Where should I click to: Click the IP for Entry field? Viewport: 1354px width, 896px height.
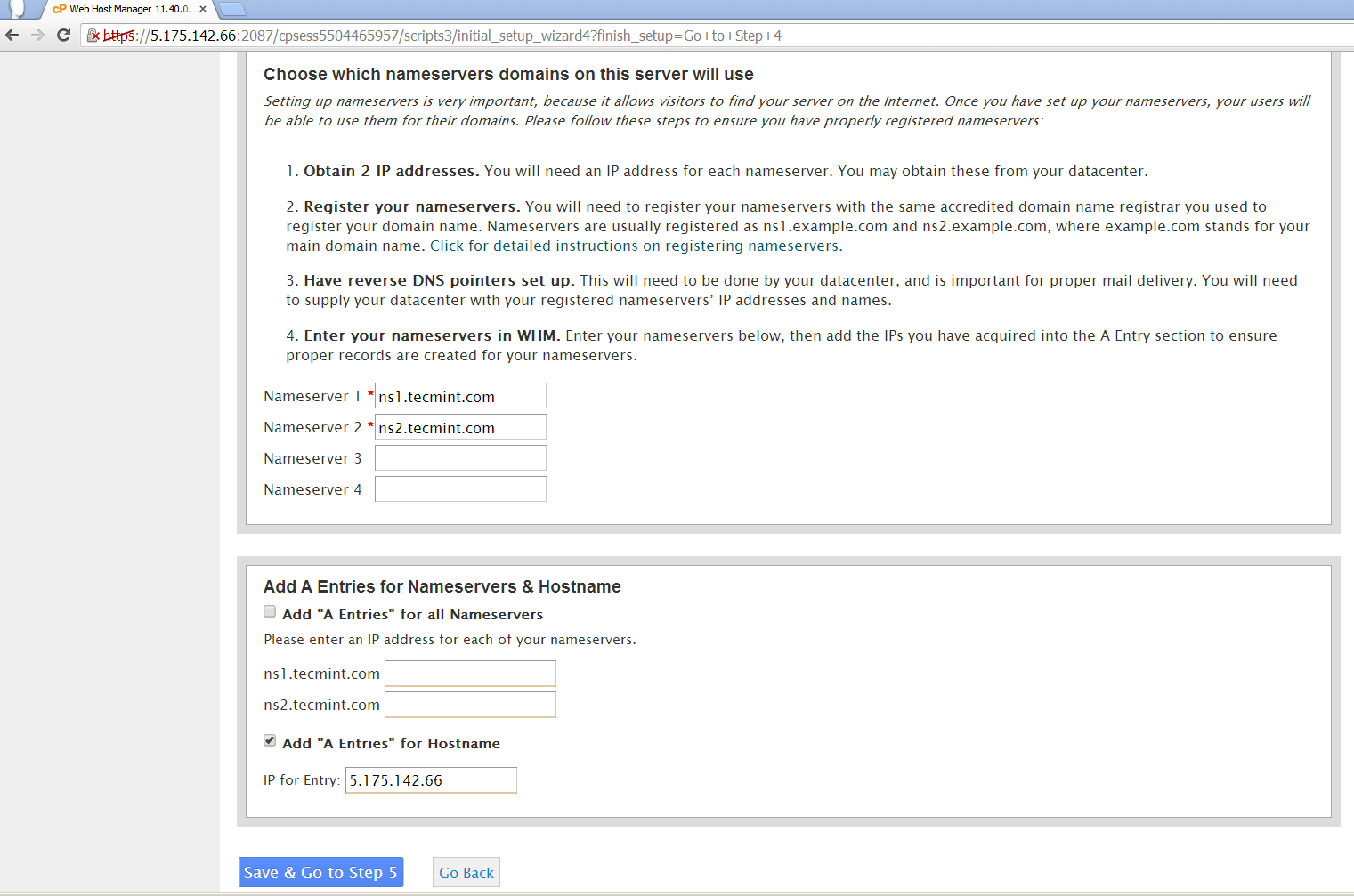tap(431, 780)
